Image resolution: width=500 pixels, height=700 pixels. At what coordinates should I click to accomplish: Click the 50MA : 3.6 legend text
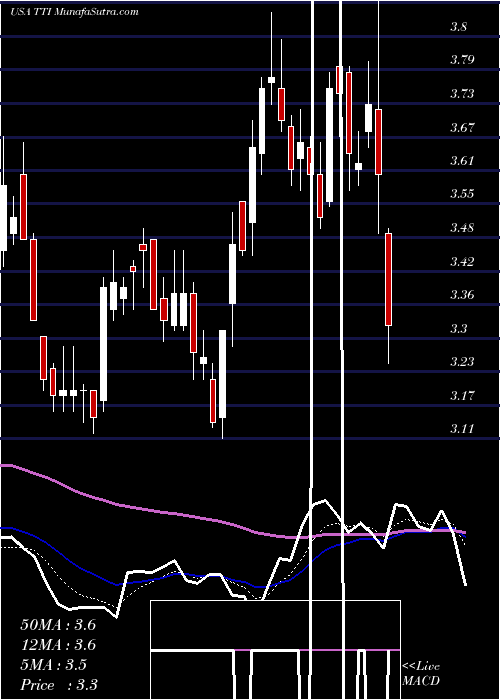(58, 625)
